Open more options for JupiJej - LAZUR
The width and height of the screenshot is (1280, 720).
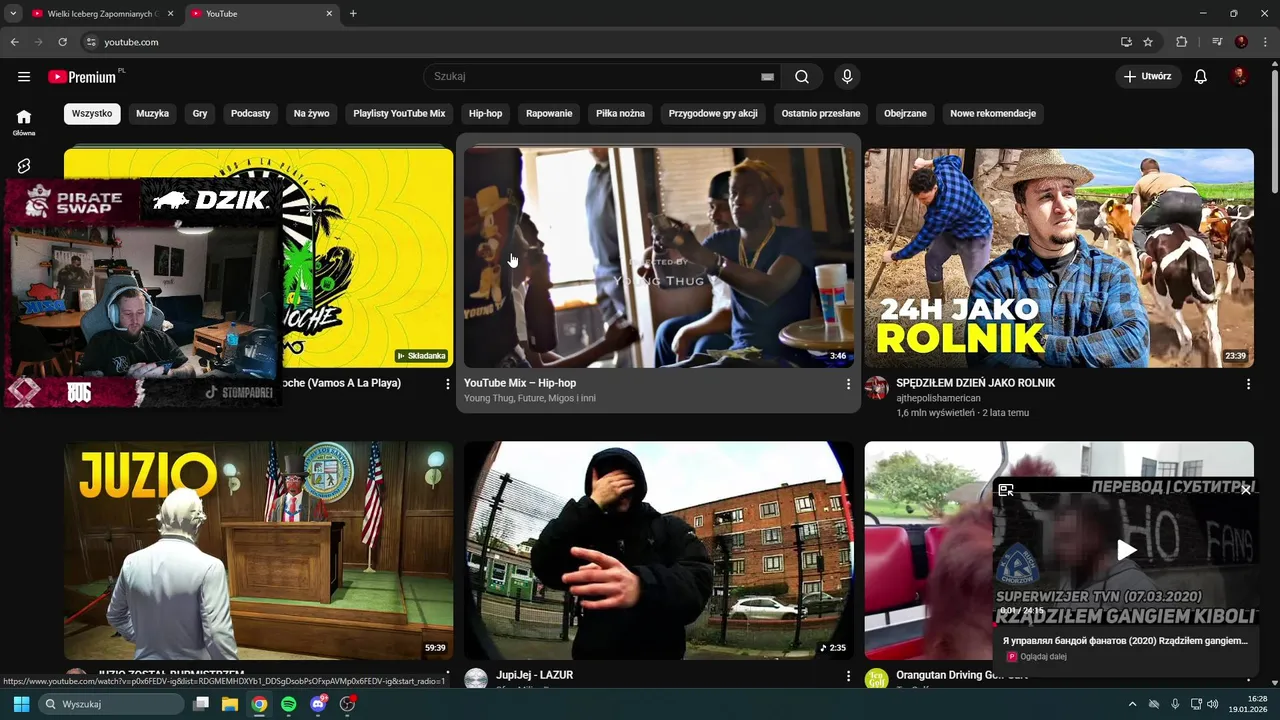pyautogui.click(x=848, y=676)
